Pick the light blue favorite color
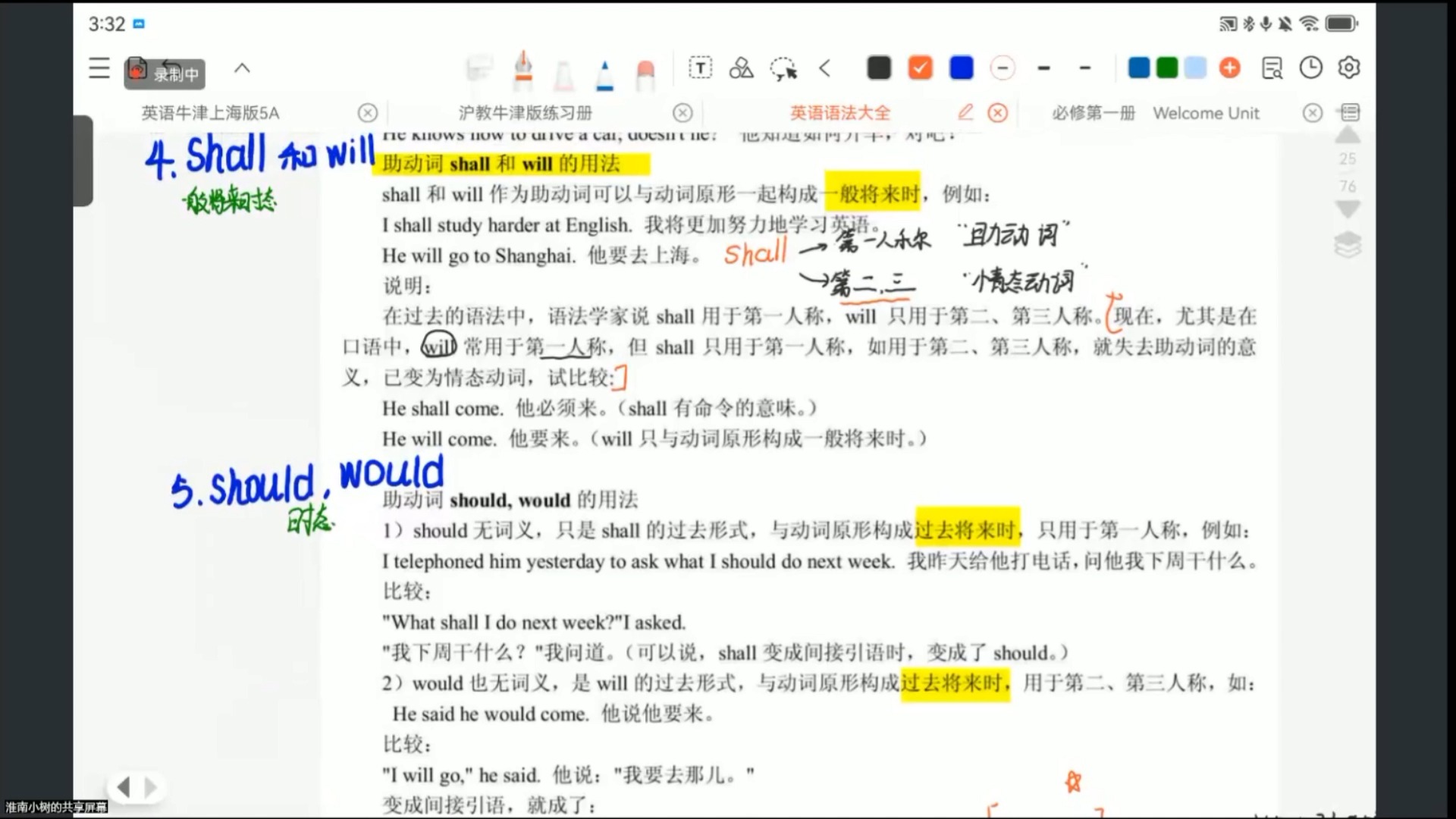The height and width of the screenshot is (819, 1456). (1195, 68)
